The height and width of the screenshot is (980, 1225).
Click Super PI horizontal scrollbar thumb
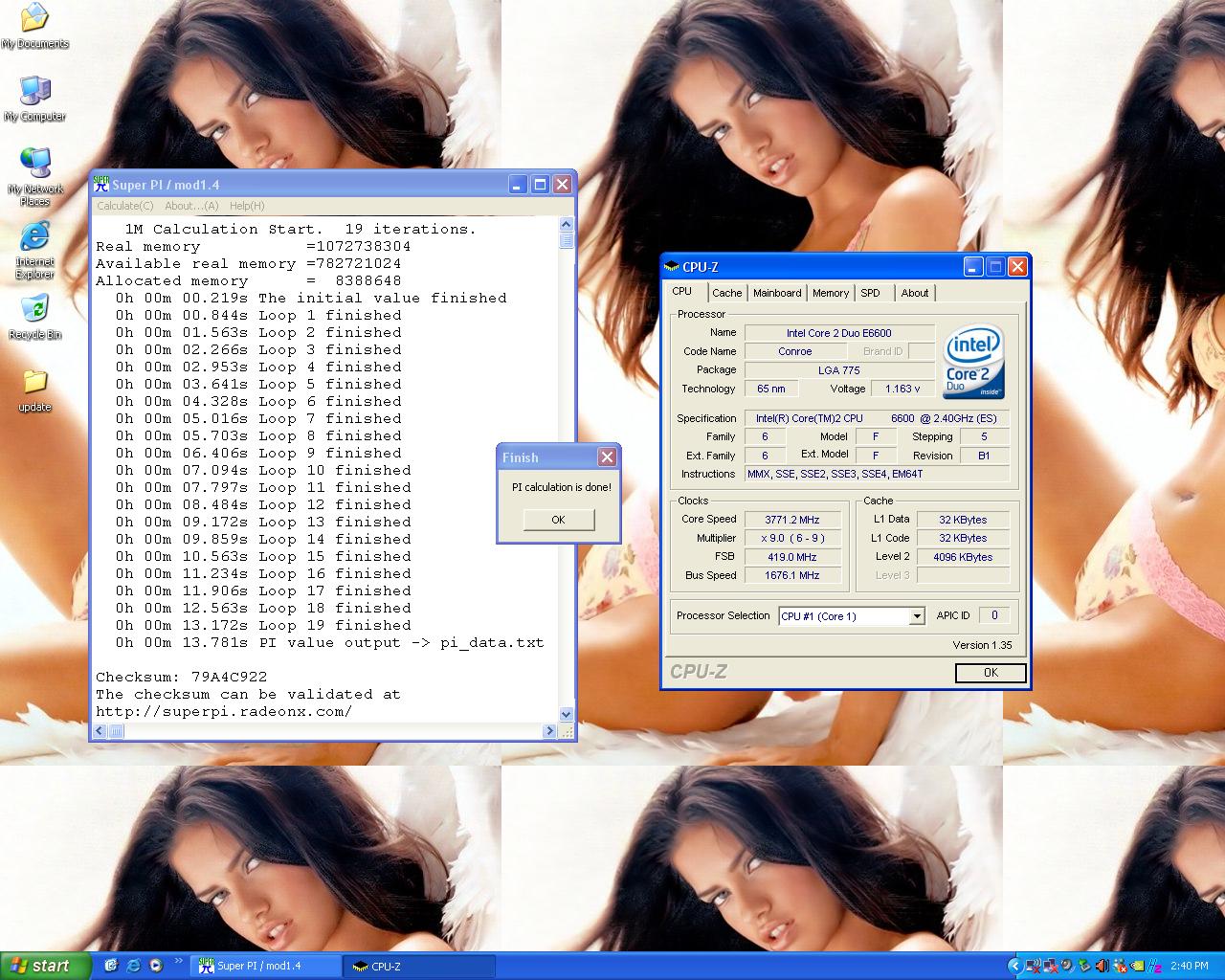point(117,731)
